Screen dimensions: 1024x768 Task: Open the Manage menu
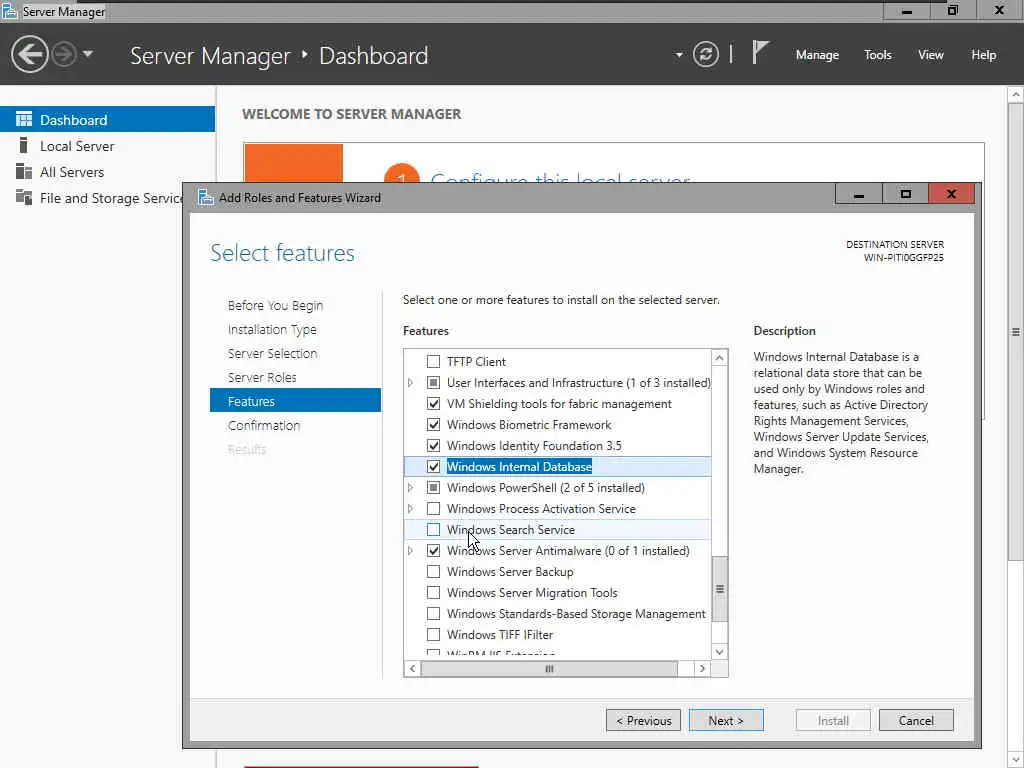[x=817, y=55]
